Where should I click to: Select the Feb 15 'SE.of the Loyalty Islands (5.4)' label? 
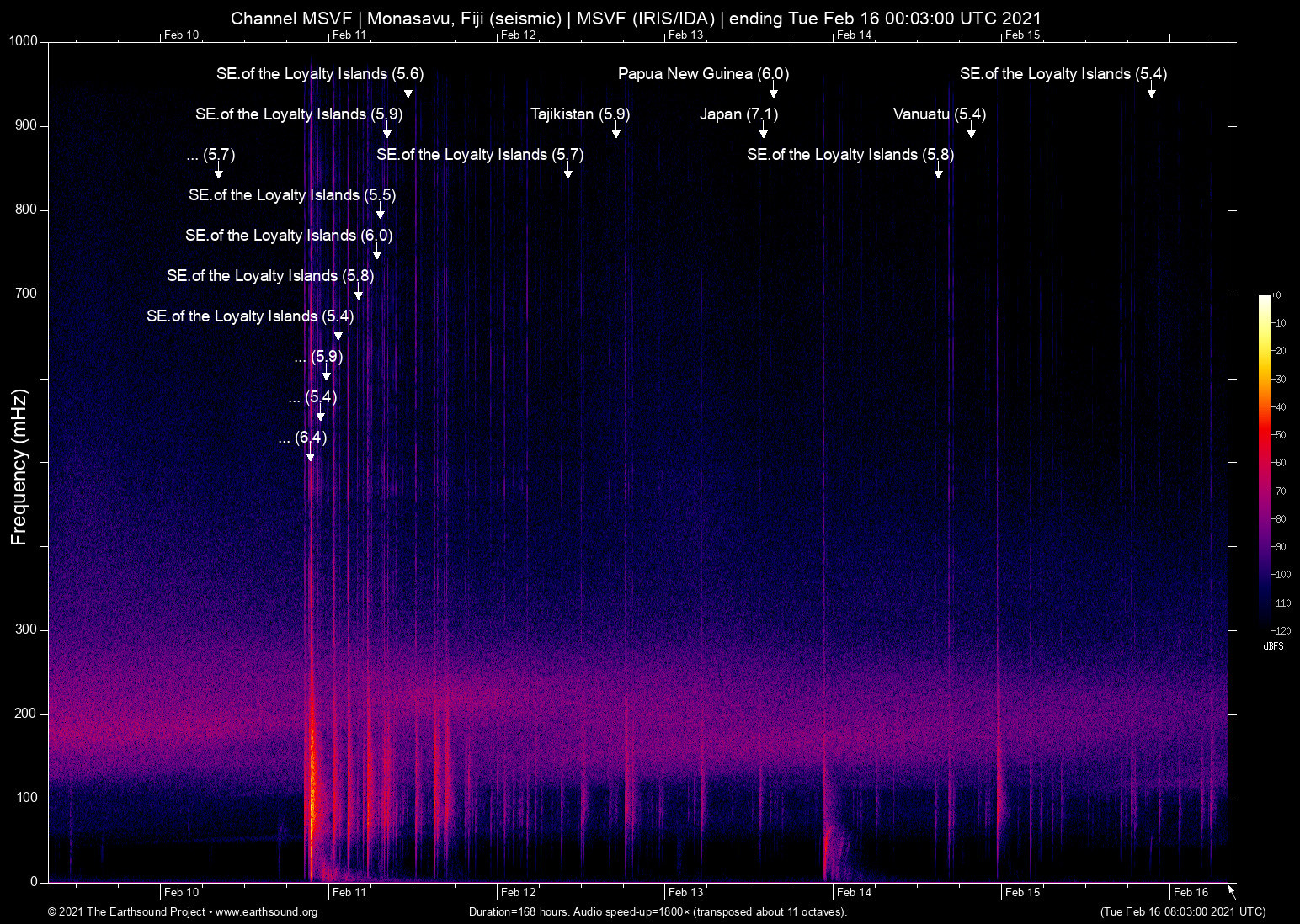1063,74
